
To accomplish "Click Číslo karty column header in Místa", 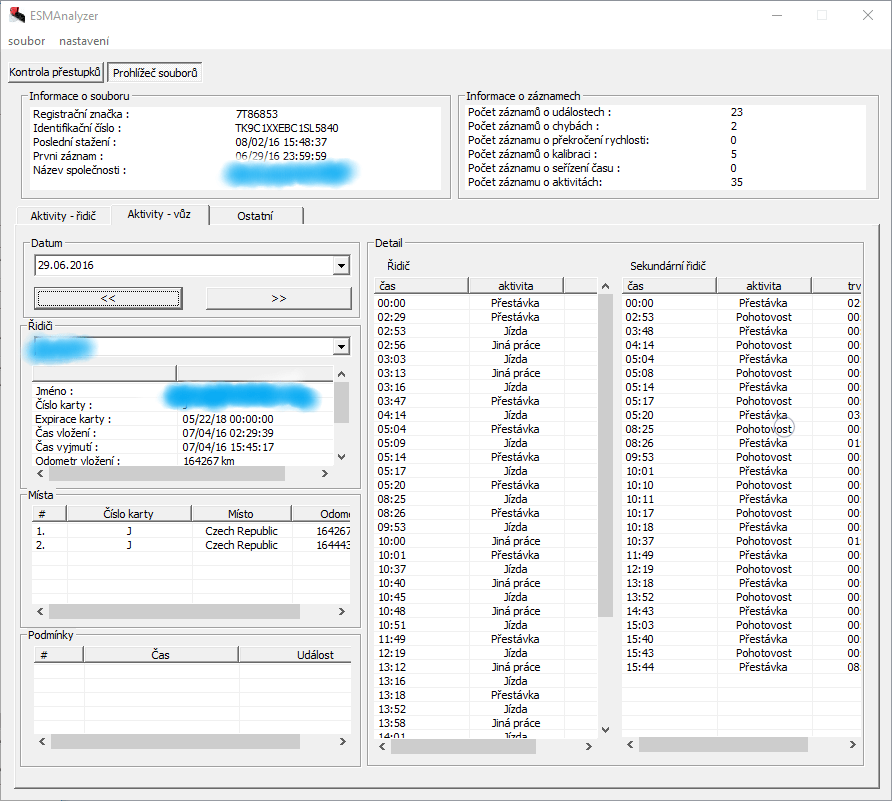I will [129, 514].
